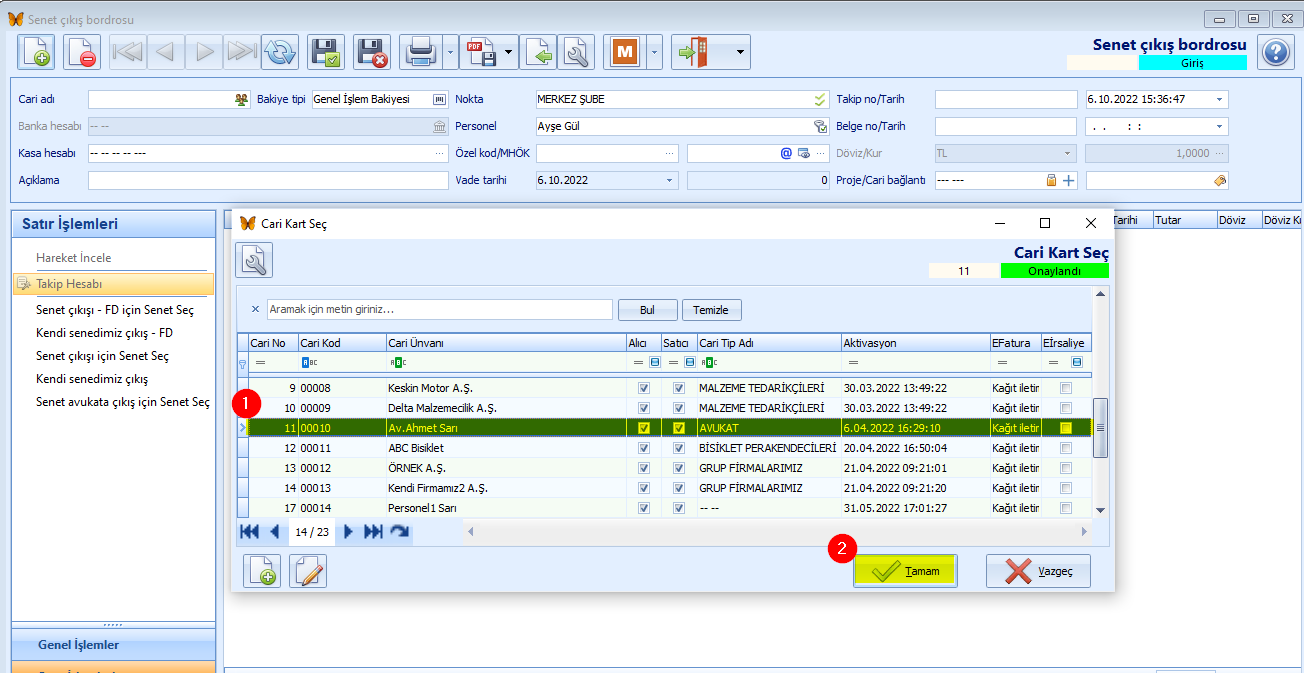Image resolution: width=1304 pixels, height=673 pixels.
Task: Clear the search box with the small x
Action: click(255, 309)
